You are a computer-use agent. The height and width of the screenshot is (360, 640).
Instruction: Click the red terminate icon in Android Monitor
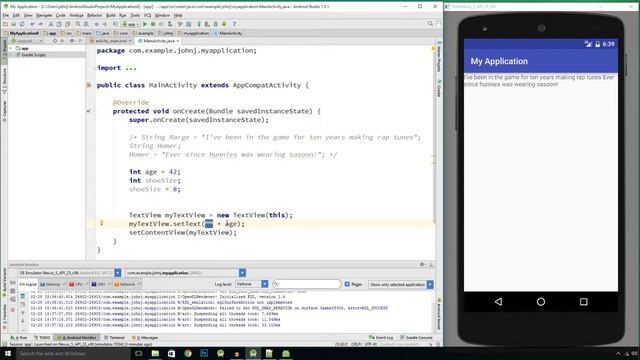13,310
